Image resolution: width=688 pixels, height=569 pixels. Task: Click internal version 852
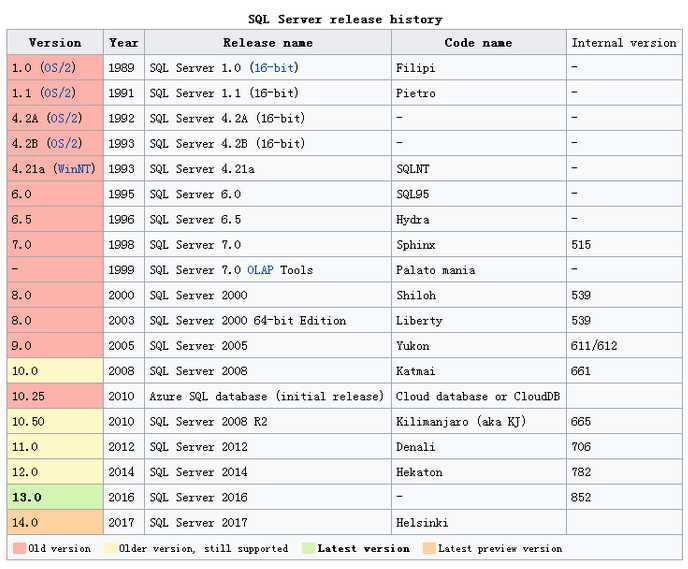pos(581,497)
